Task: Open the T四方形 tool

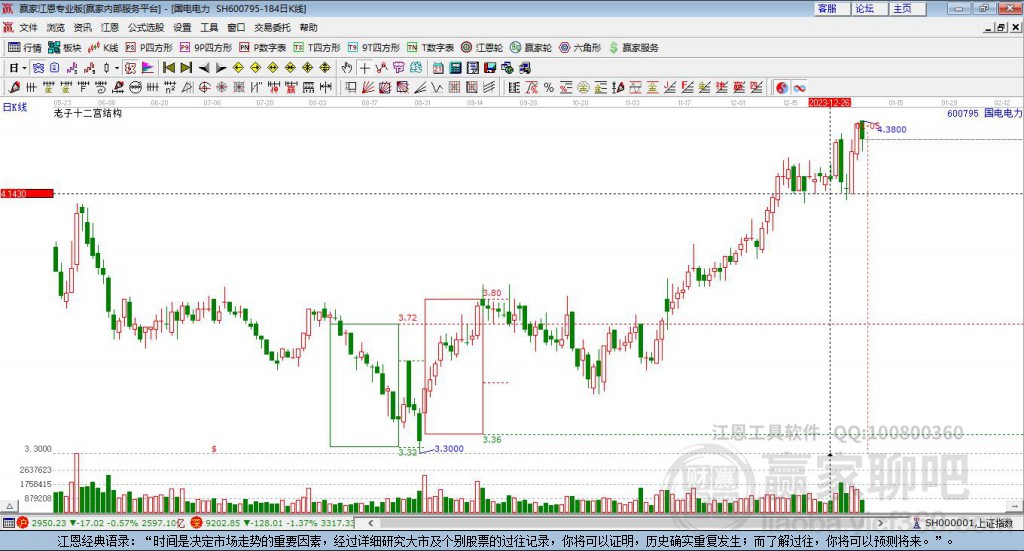Action: (317, 48)
